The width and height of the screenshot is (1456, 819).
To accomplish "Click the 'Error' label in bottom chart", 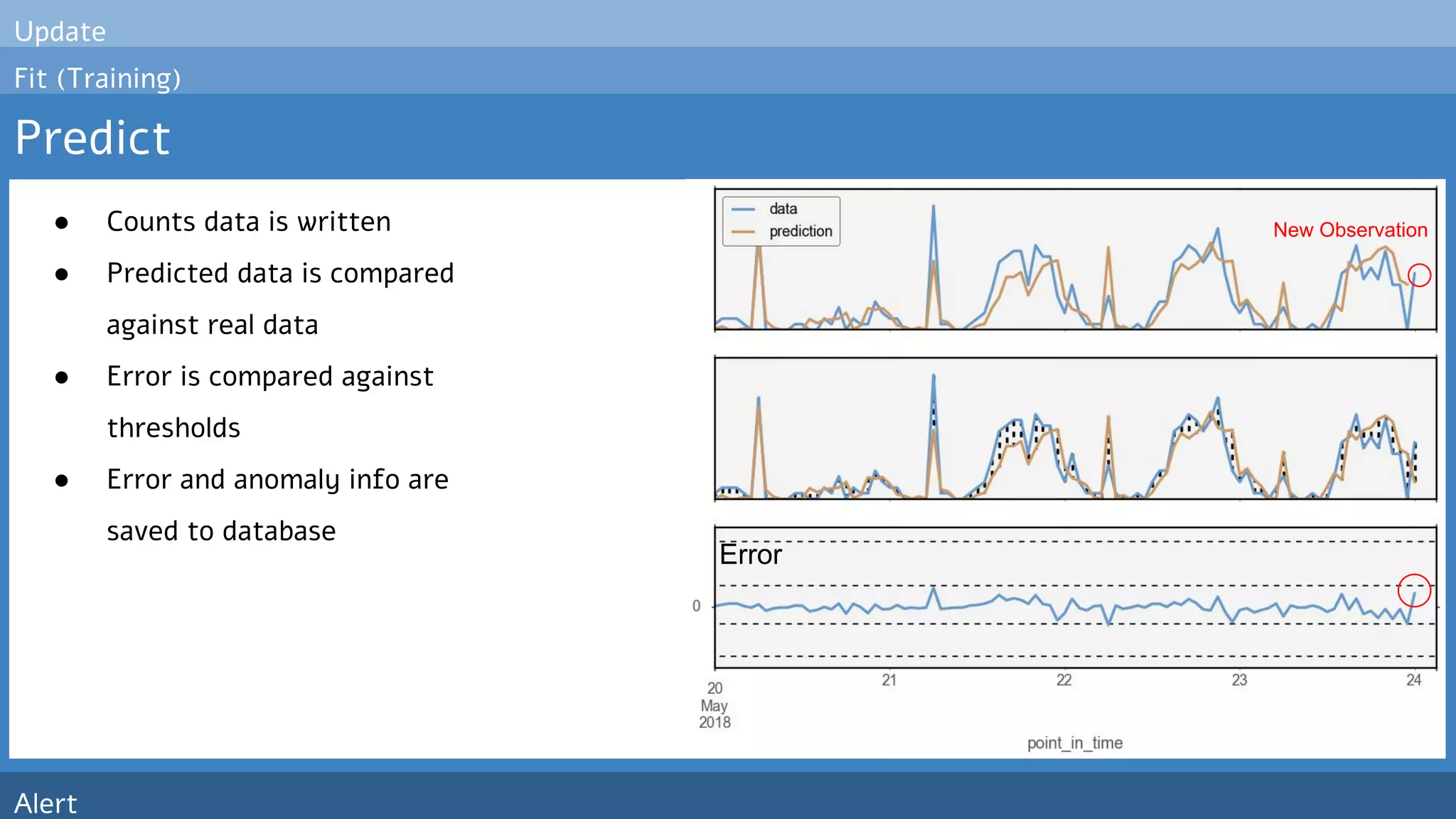I will [750, 555].
